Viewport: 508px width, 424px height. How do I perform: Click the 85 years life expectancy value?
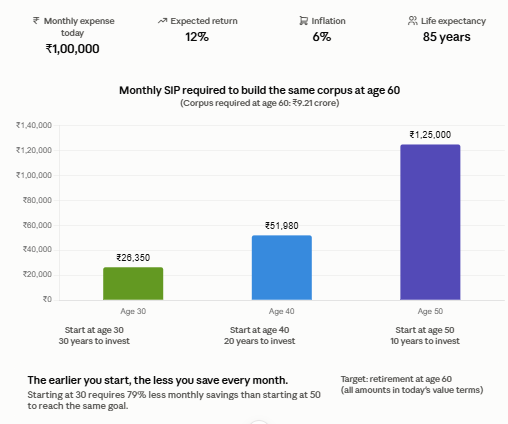click(447, 37)
